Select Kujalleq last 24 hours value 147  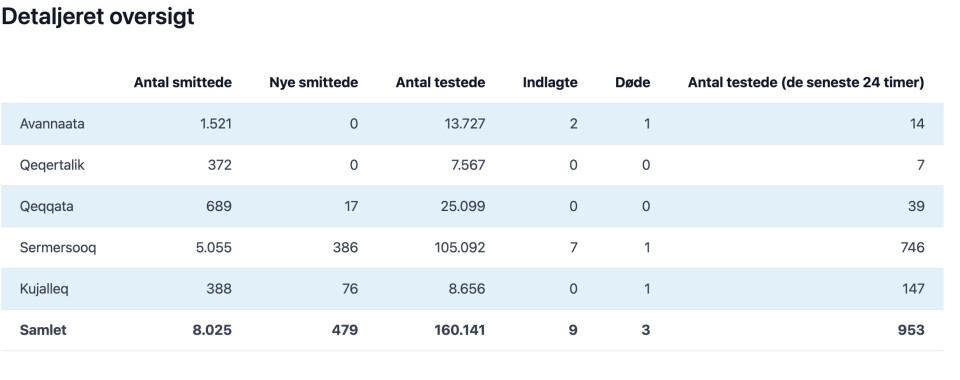(913, 289)
